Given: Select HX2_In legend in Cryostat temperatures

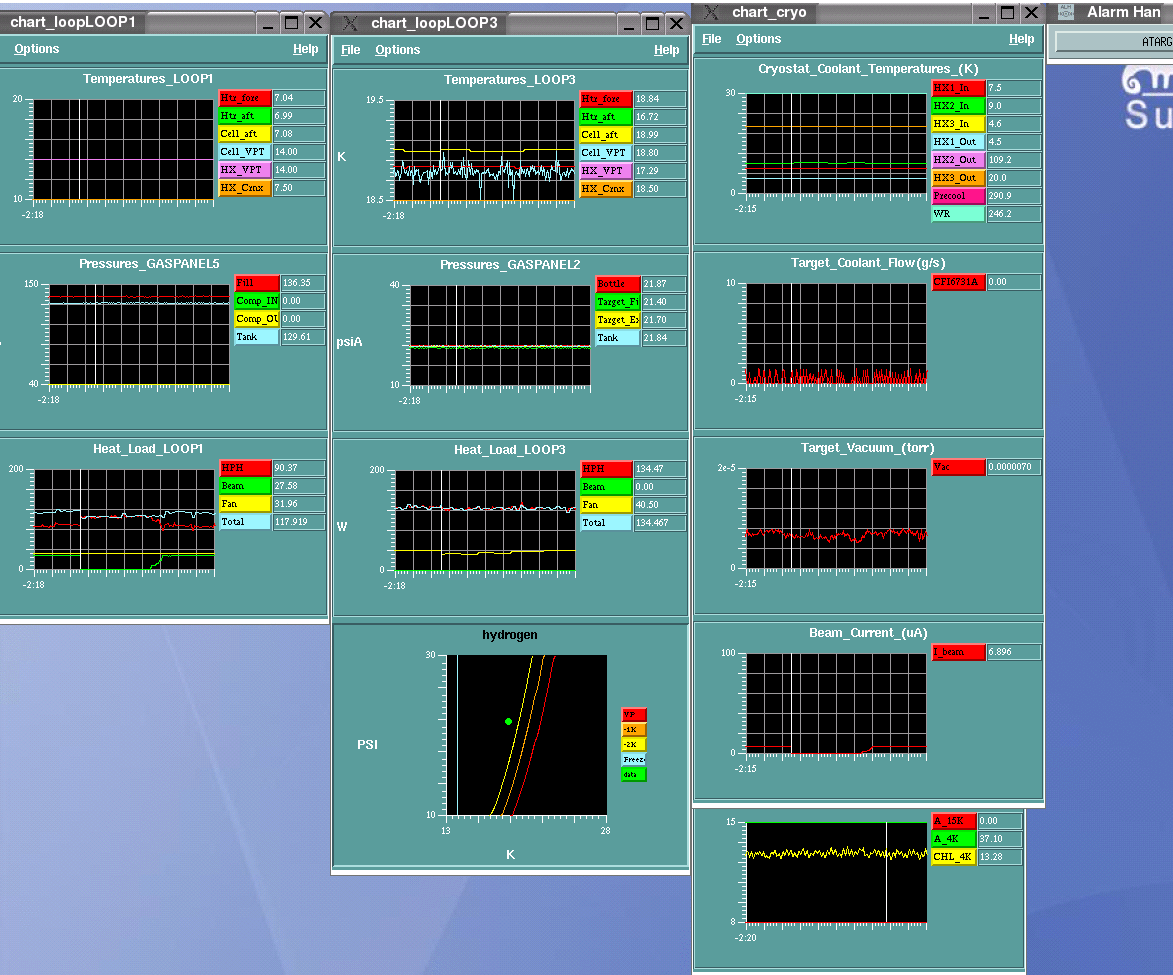Looking at the screenshot, I should tap(958, 106).
